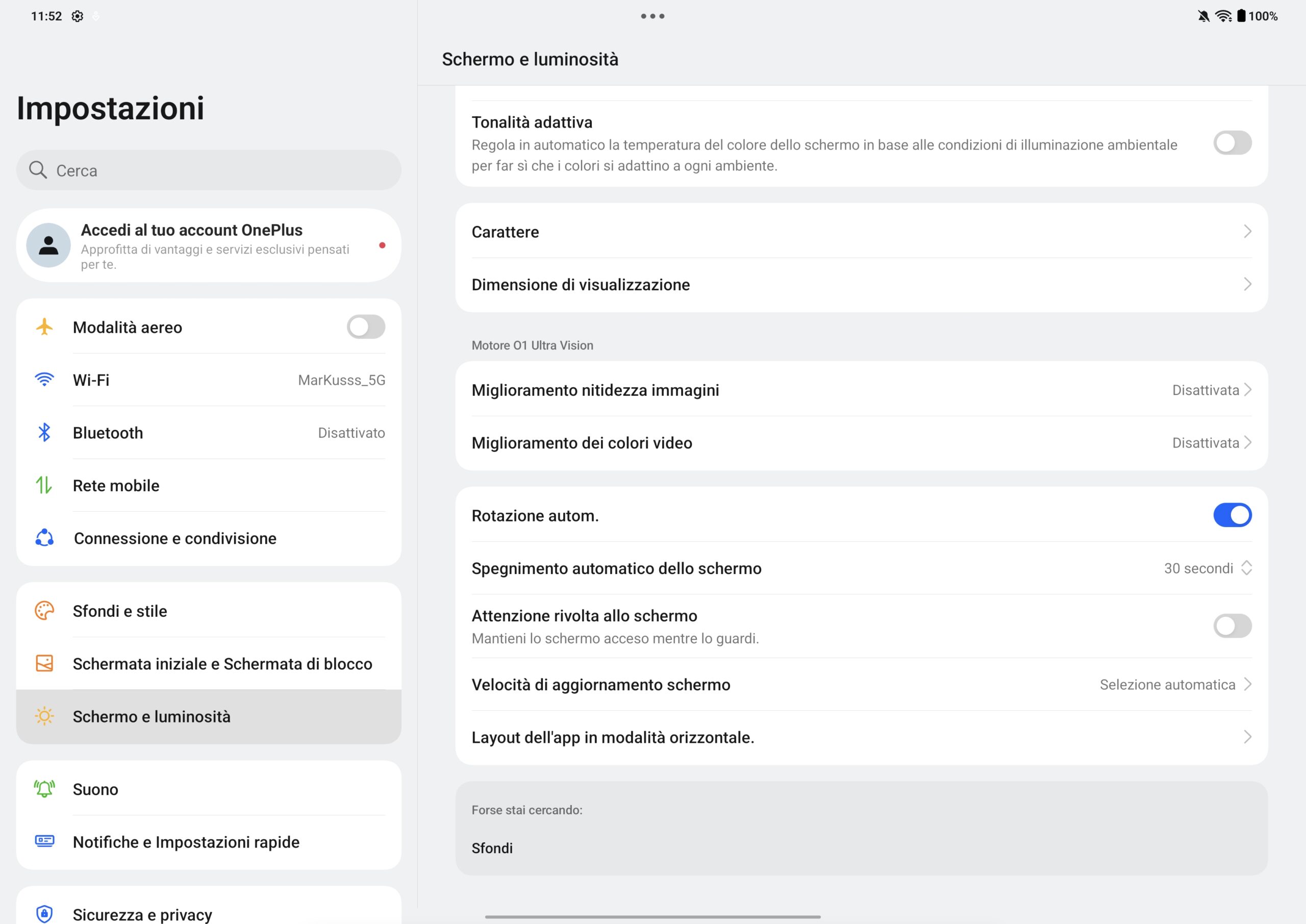Tap the Schermo e luminosità sun icon
This screenshot has width=1306, height=924.
click(x=44, y=716)
